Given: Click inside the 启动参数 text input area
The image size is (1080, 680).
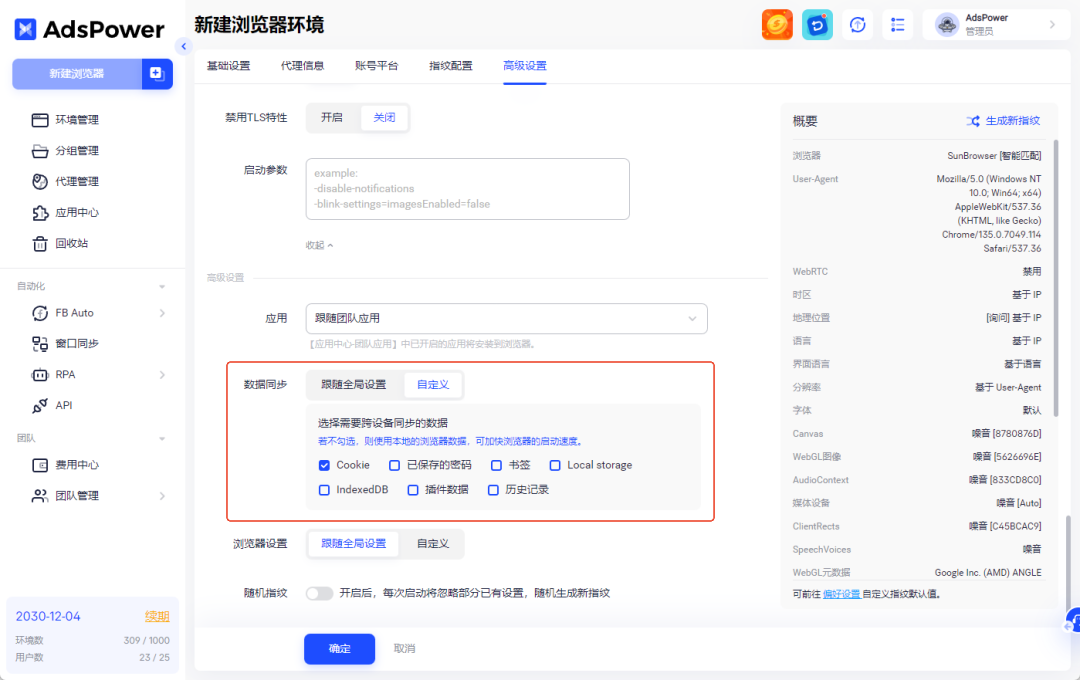Looking at the screenshot, I should 467,188.
